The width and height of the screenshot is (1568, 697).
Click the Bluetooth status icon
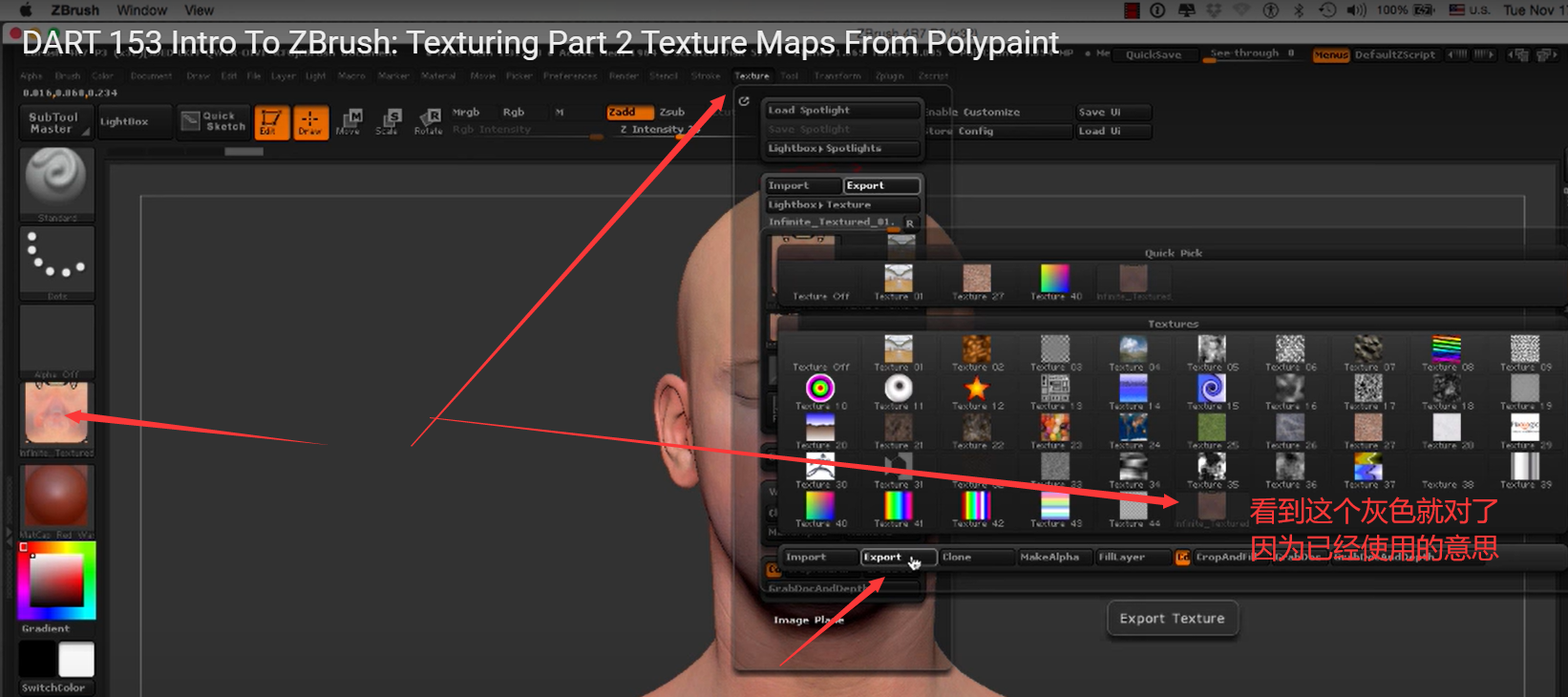point(1299,11)
